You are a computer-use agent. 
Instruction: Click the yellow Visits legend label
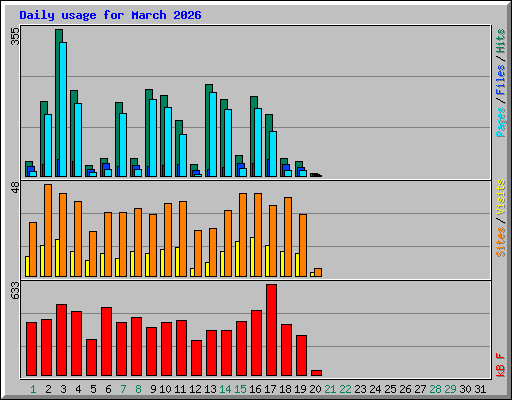501,197
